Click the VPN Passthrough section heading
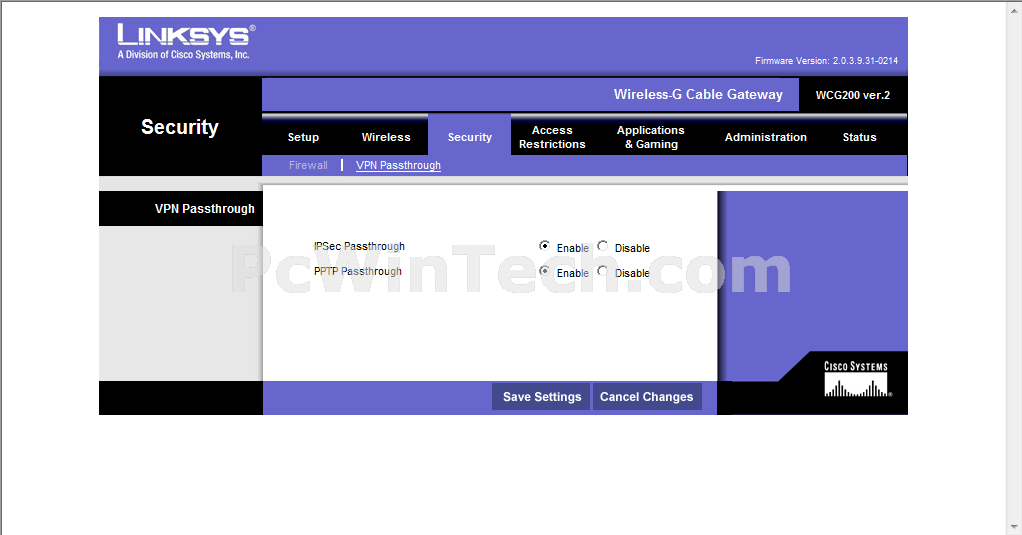The height and width of the screenshot is (535, 1022). pos(205,209)
